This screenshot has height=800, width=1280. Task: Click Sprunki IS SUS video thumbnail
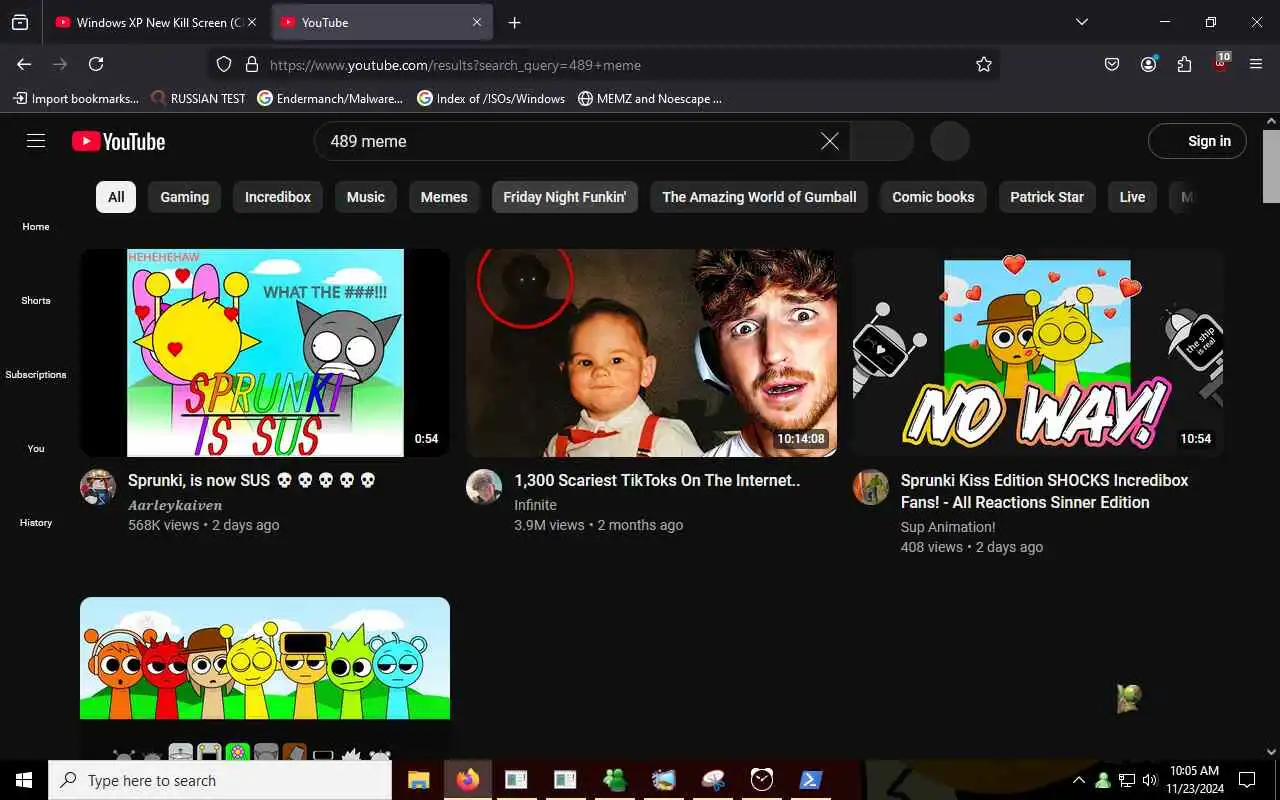coord(265,353)
